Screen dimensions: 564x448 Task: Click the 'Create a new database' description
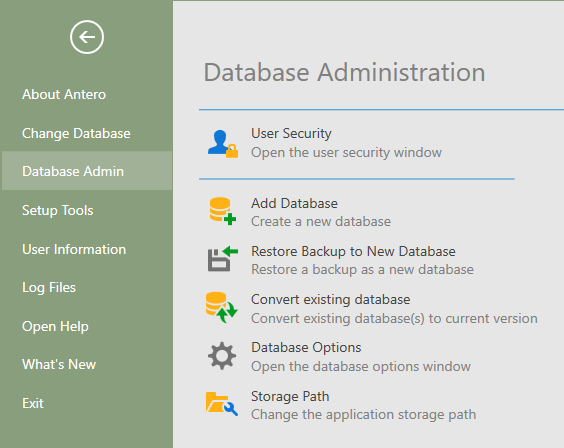tap(321, 221)
